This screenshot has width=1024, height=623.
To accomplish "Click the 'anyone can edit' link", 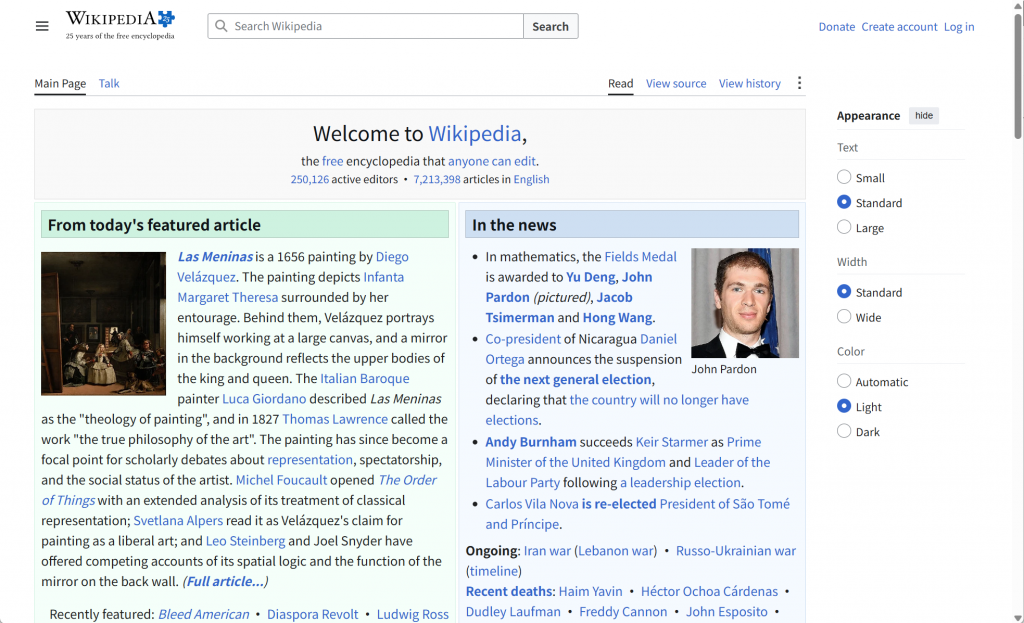I will (492, 161).
